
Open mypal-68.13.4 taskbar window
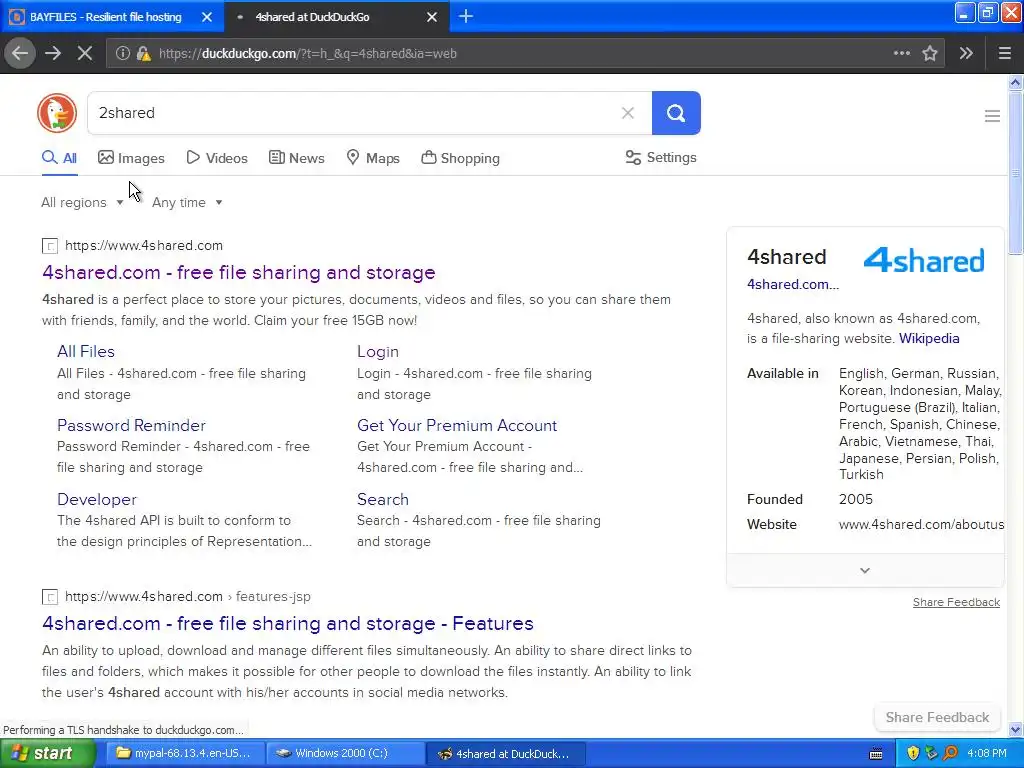click(185, 754)
